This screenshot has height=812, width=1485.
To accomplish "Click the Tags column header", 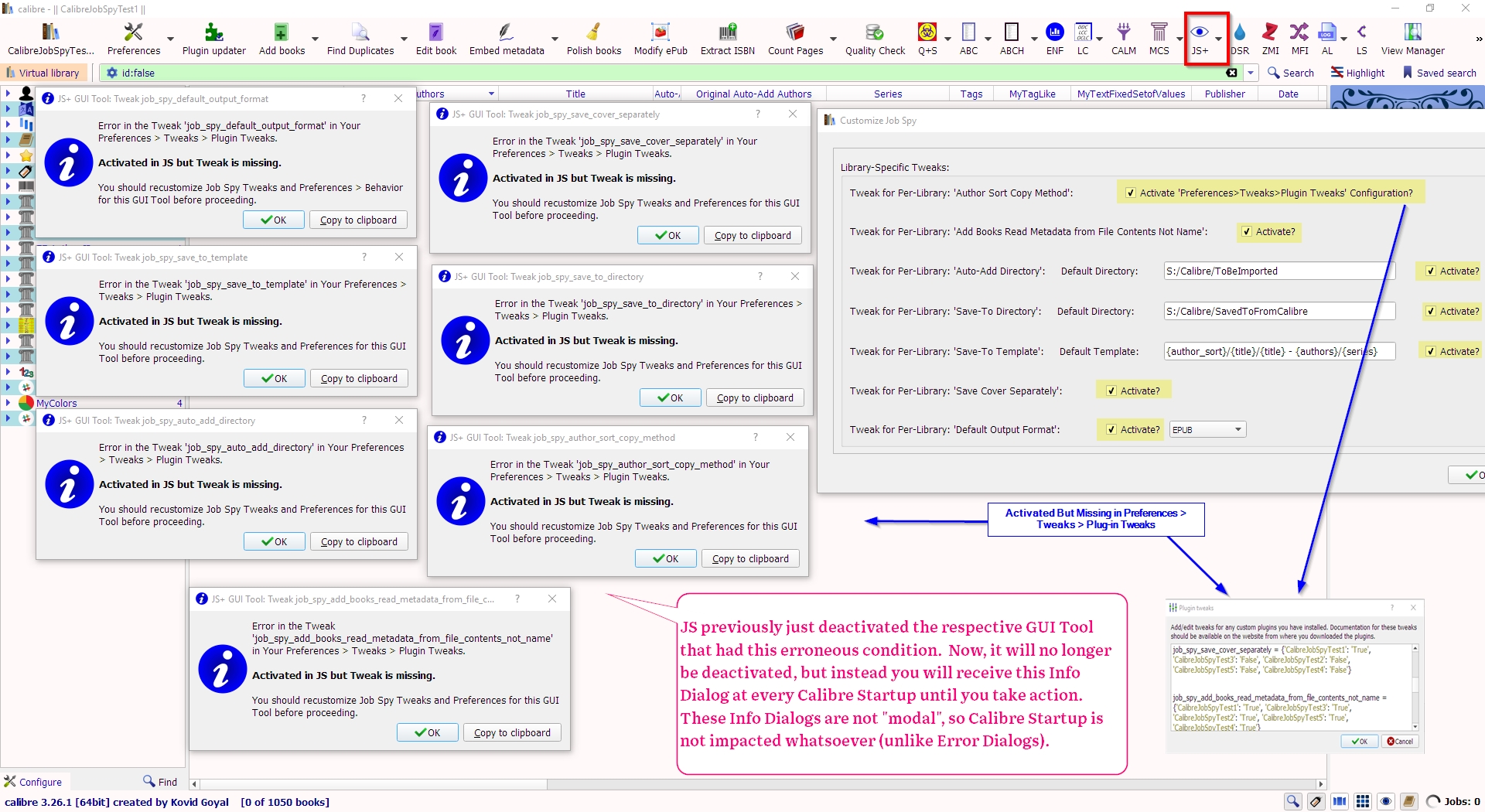I will point(971,94).
